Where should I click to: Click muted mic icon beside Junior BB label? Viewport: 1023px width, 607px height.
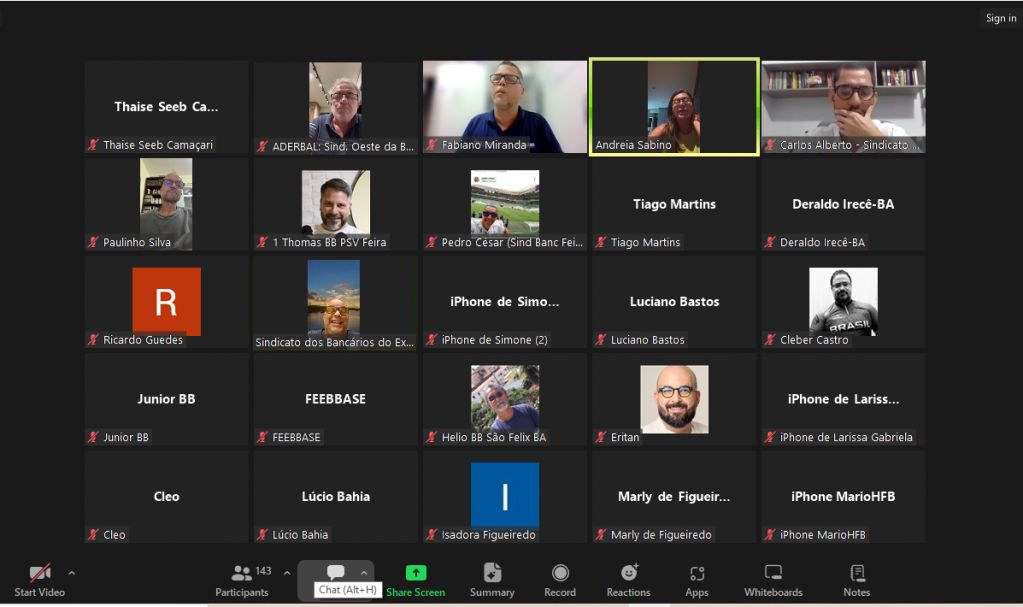pyautogui.click(x=93, y=437)
